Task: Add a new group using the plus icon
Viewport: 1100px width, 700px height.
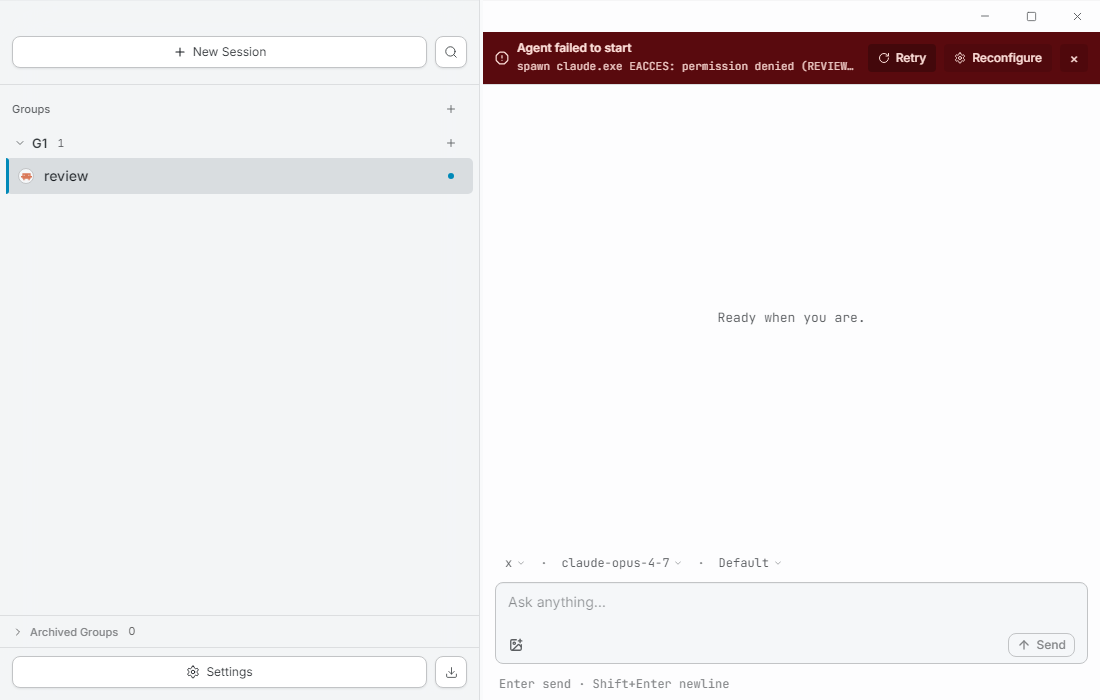Action: click(451, 108)
